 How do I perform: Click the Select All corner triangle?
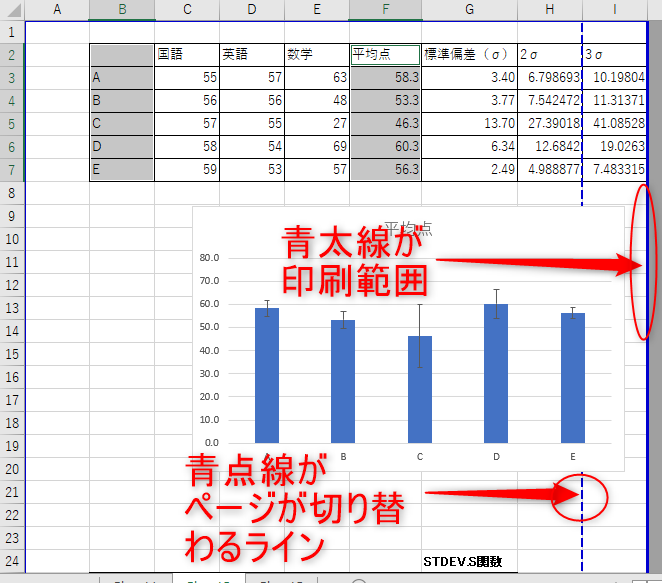click(14, 10)
